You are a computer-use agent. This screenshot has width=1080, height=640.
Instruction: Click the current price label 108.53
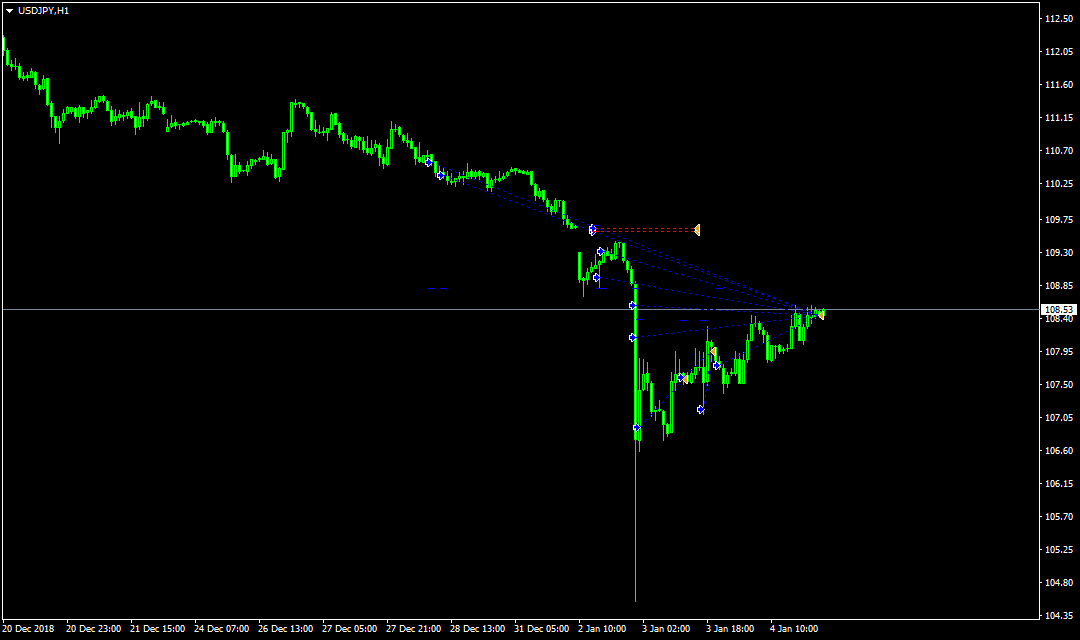coord(1059,310)
